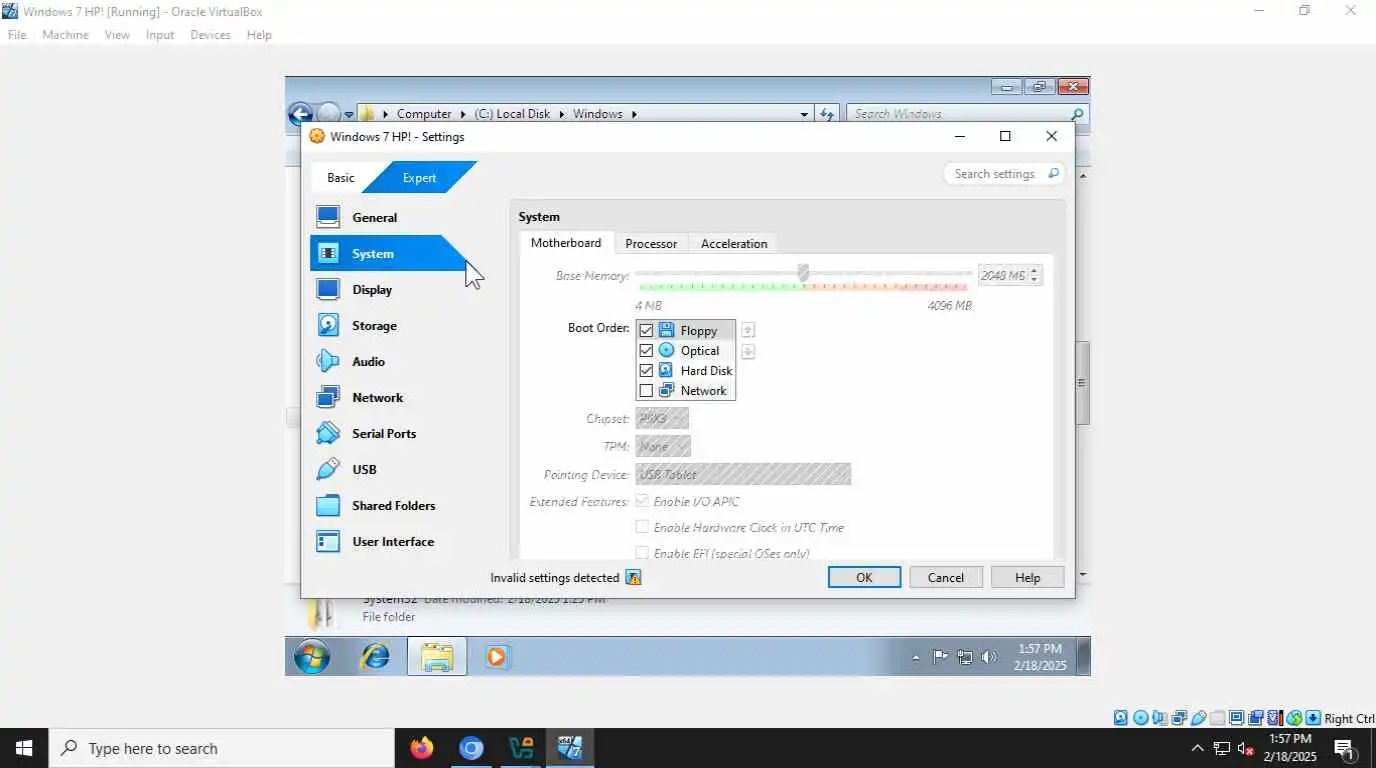Screen dimensions: 1376x768
Task: Click the Explorer back navigation button
Action: pyautogui.click(x=300, y=114)
